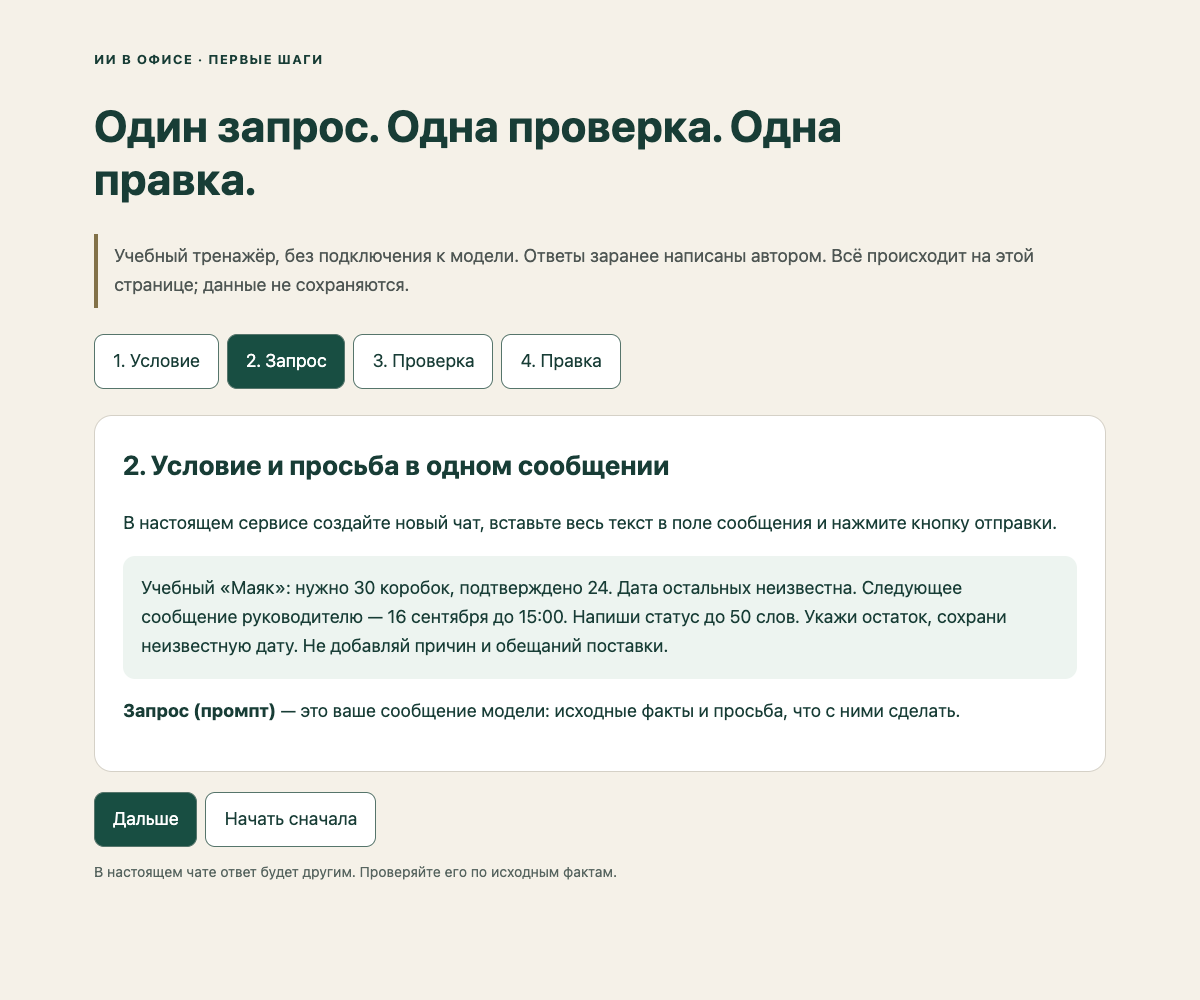Go to the '4. Правка' tab
1200x1000 pixels.
561,361
